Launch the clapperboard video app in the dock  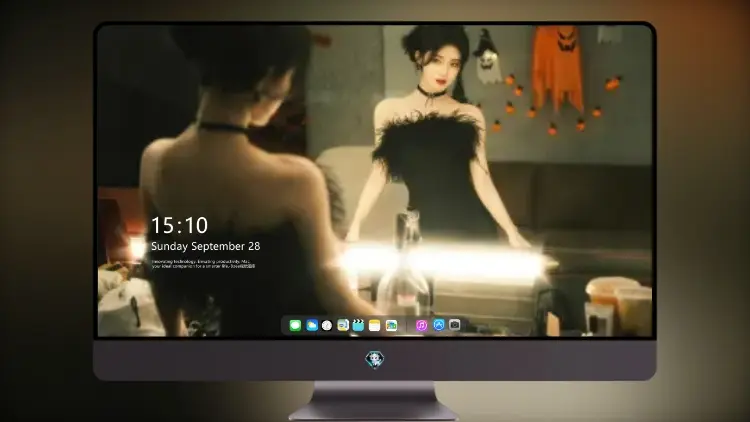(x=358, y=325)
